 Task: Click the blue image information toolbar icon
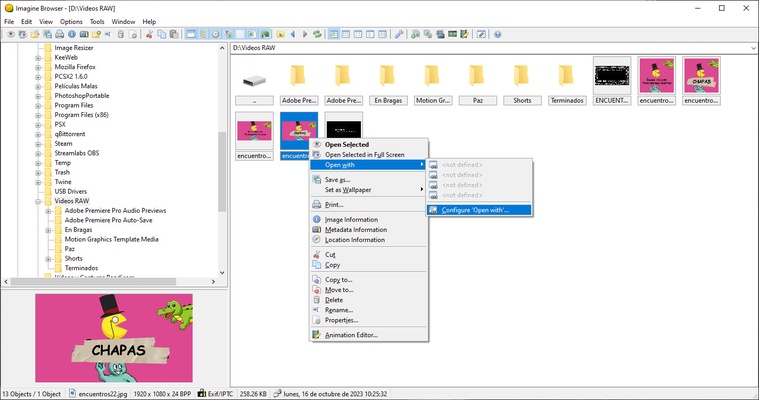(72, 34)
